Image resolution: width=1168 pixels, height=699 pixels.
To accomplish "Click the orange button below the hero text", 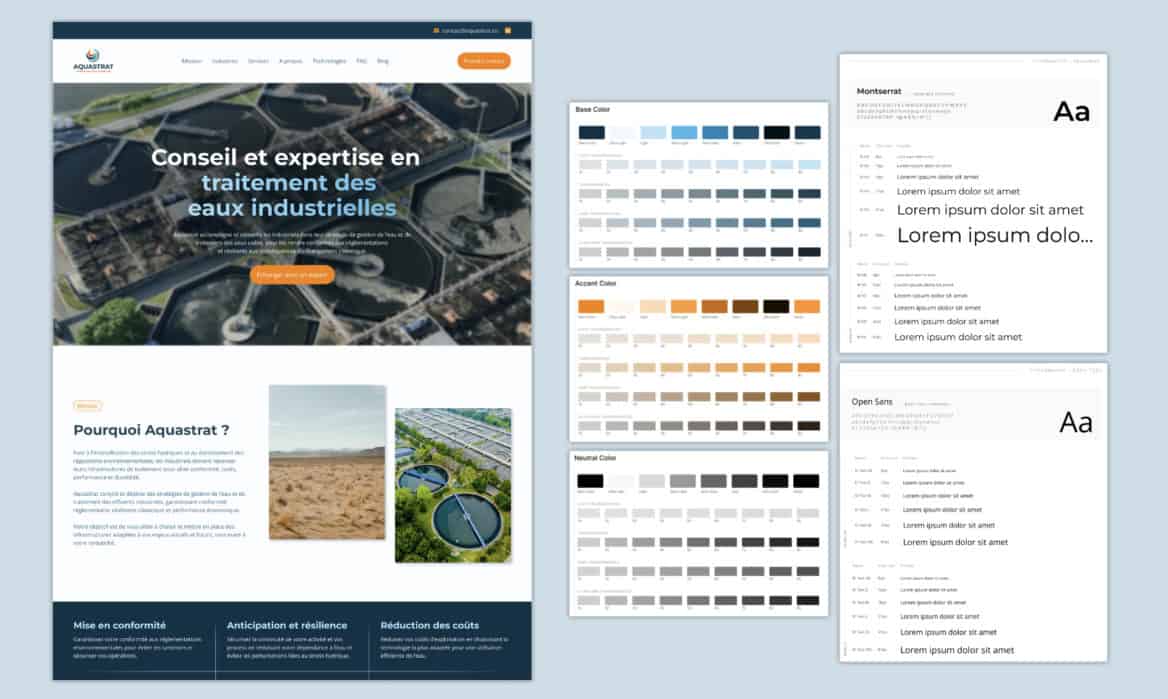I will coord(292,275).
